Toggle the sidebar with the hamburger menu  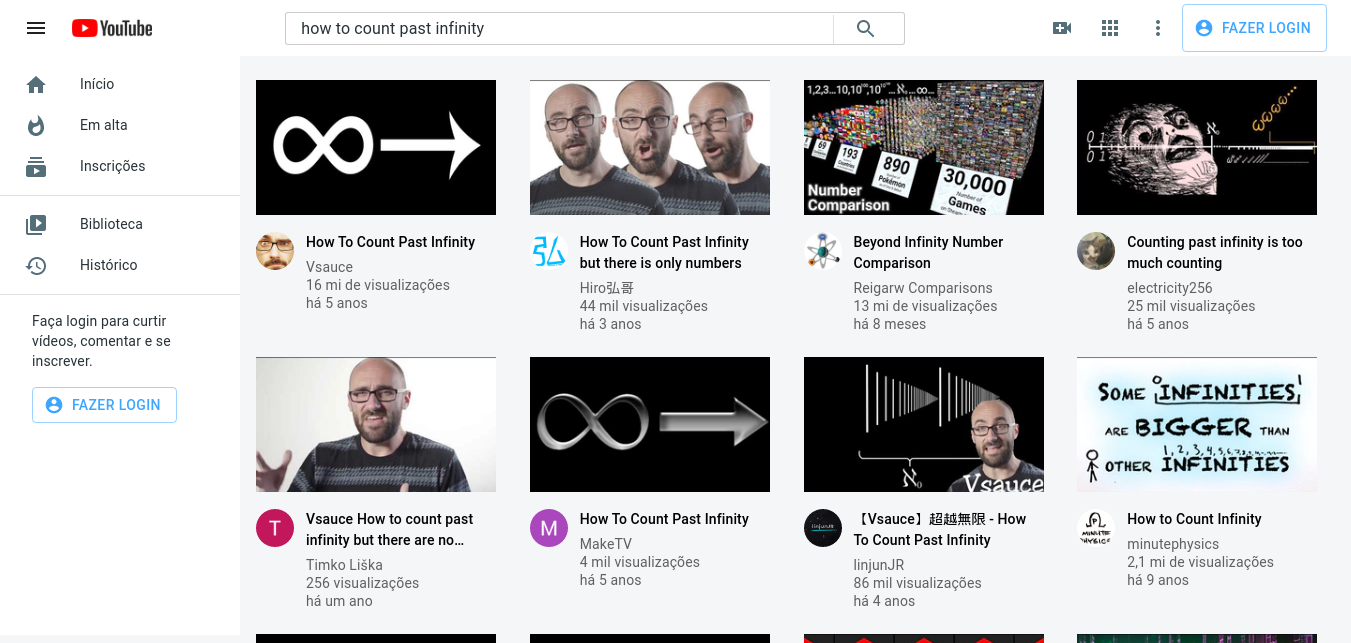point(36,28)
